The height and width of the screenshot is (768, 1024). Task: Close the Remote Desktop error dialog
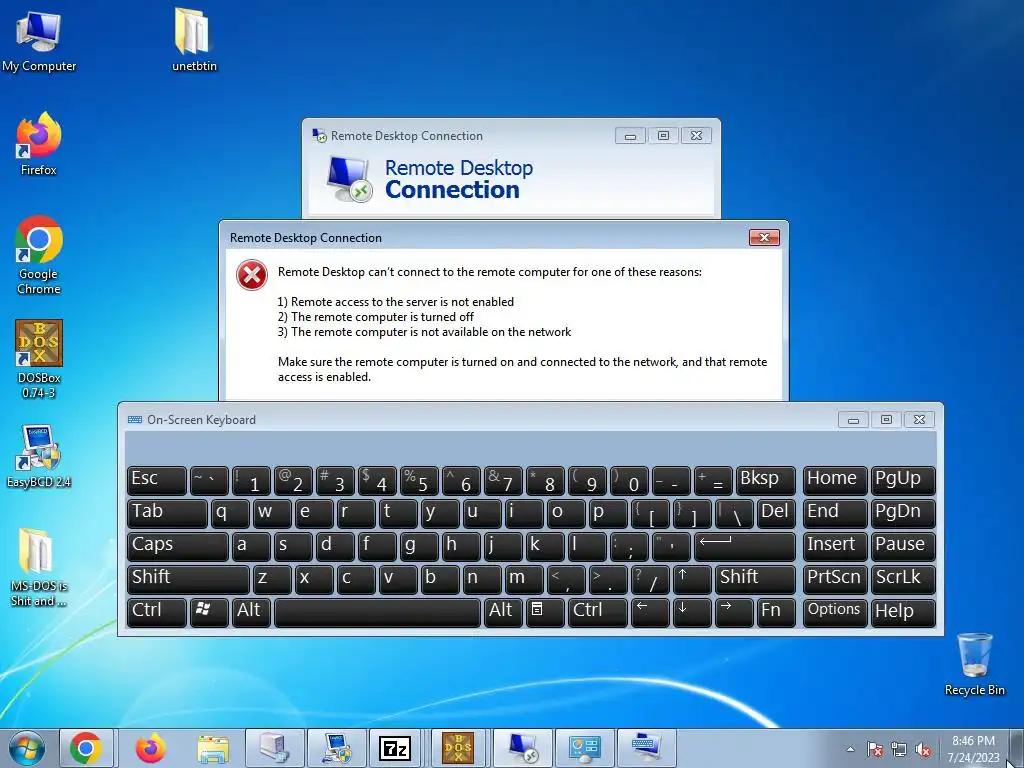tap(764, 237)
